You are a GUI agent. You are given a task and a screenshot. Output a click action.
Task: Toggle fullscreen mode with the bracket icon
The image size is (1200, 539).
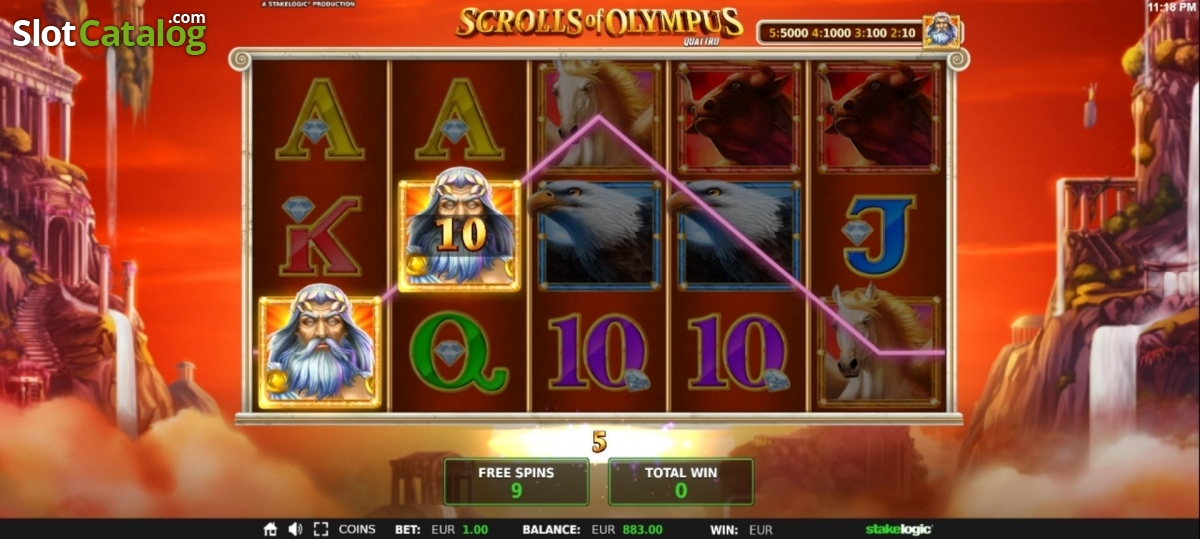coord(321,529)
